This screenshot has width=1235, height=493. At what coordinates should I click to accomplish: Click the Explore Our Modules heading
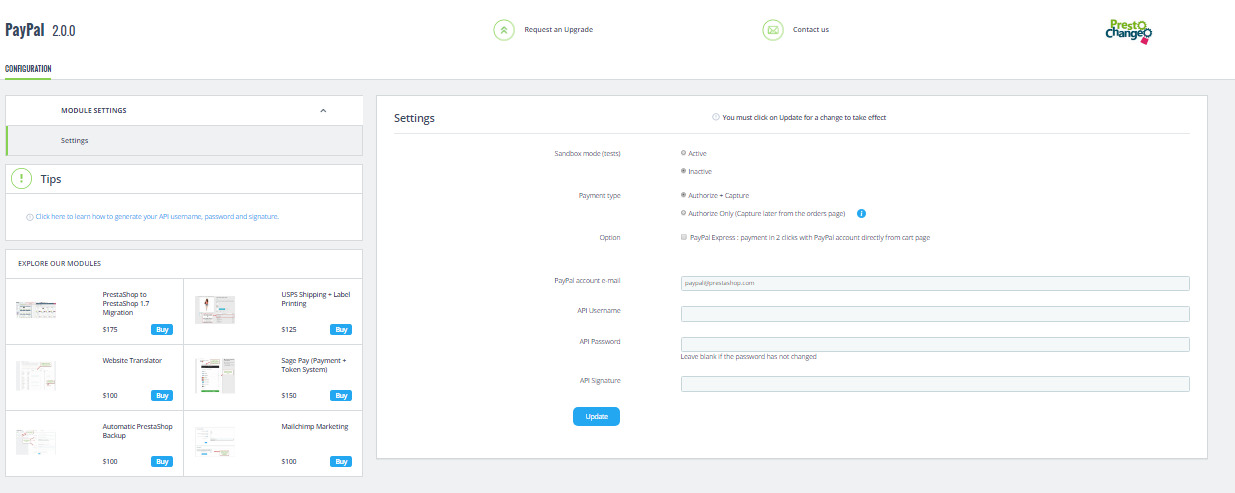57,263
